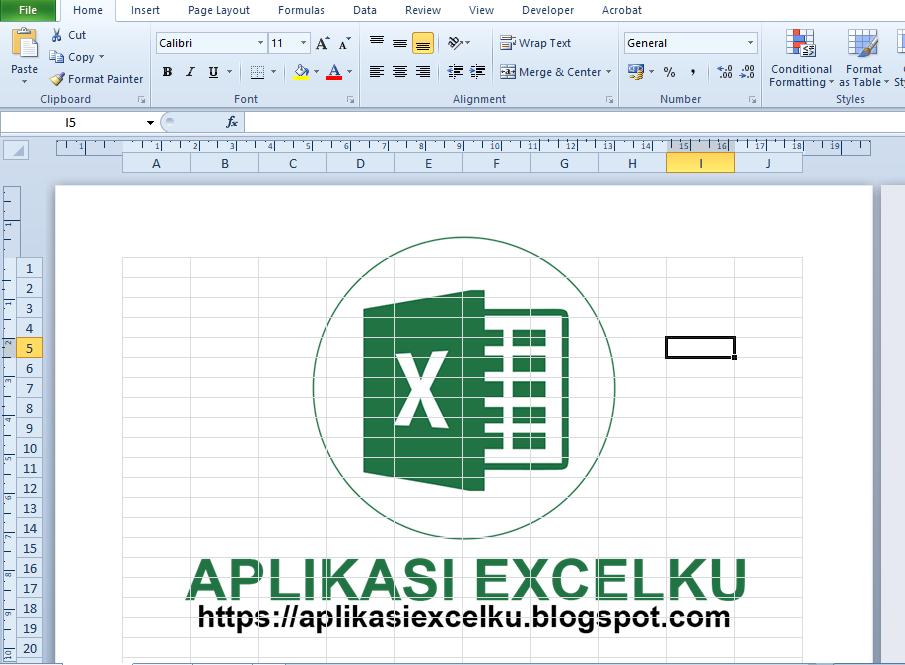Image resolution: width=905 pixels, height=665 pixels.
Task: Apply Percent Style format
Action: click(670, 72)
